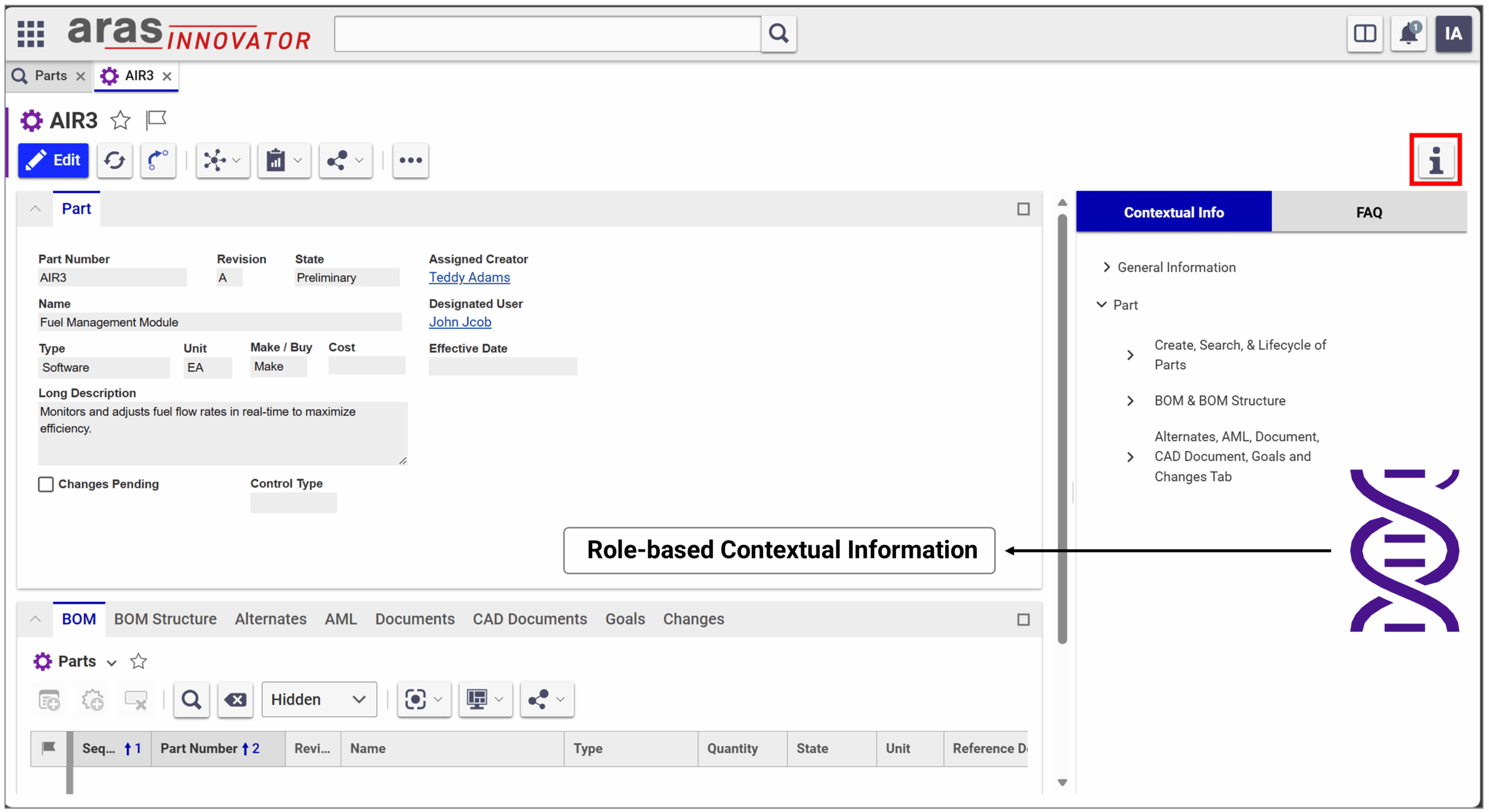Open the BOM grid display layout dropdown

485,699
